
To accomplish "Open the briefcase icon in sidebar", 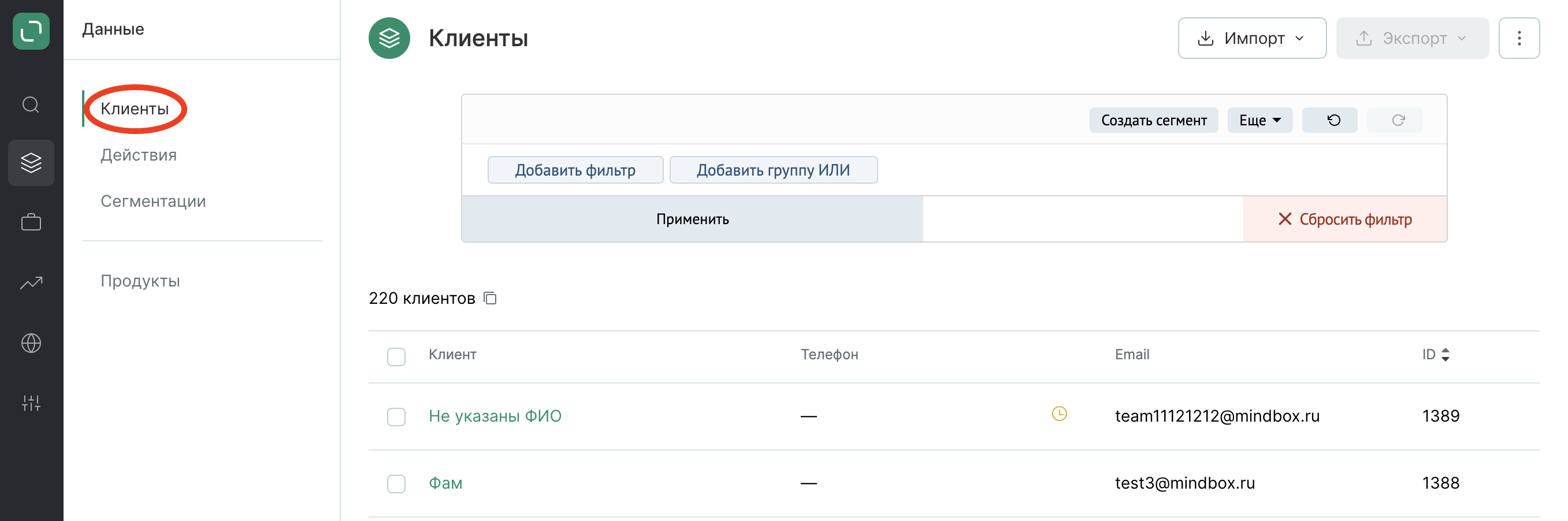I will tap(31, 222).
